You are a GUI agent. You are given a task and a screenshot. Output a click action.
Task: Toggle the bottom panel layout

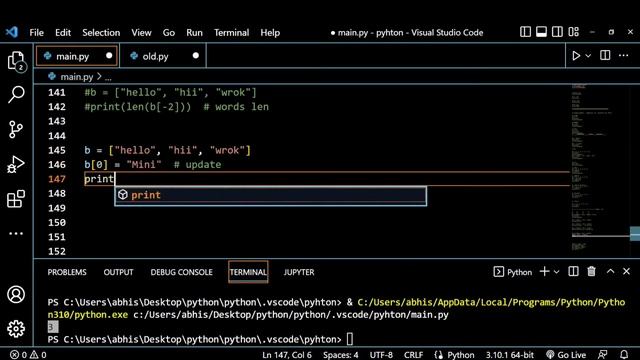541,32
